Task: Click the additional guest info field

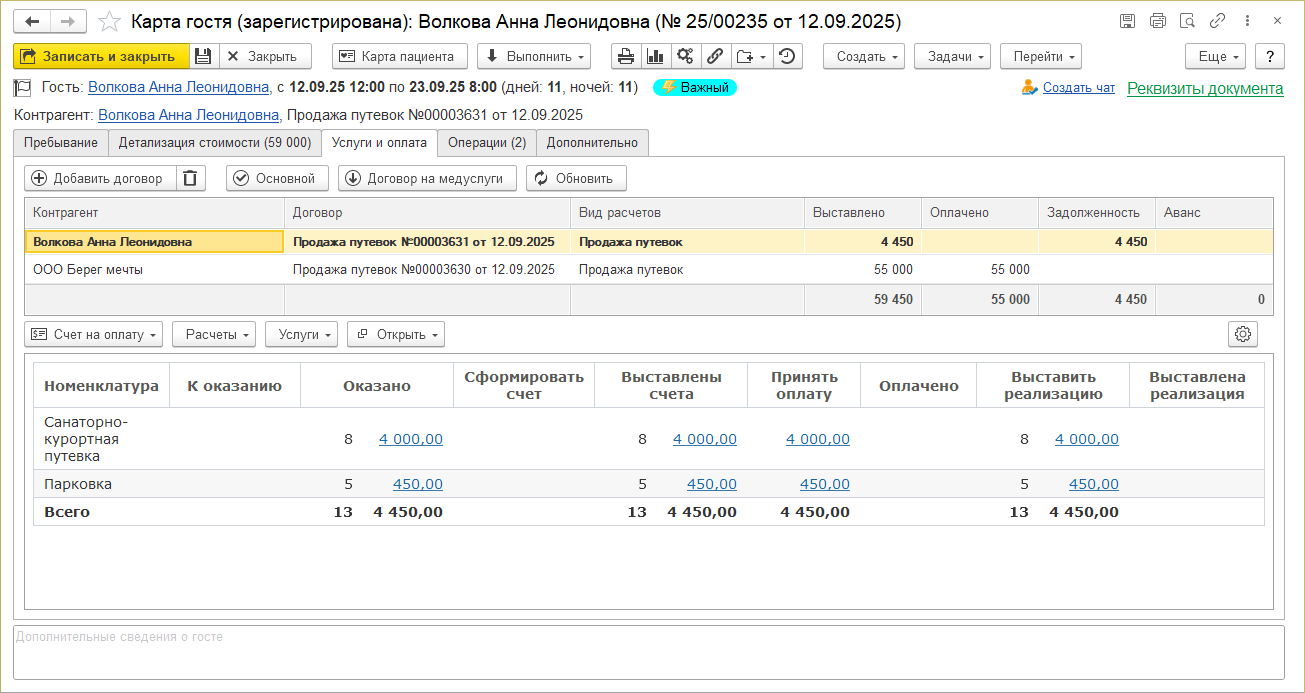Action: [648, 652]
